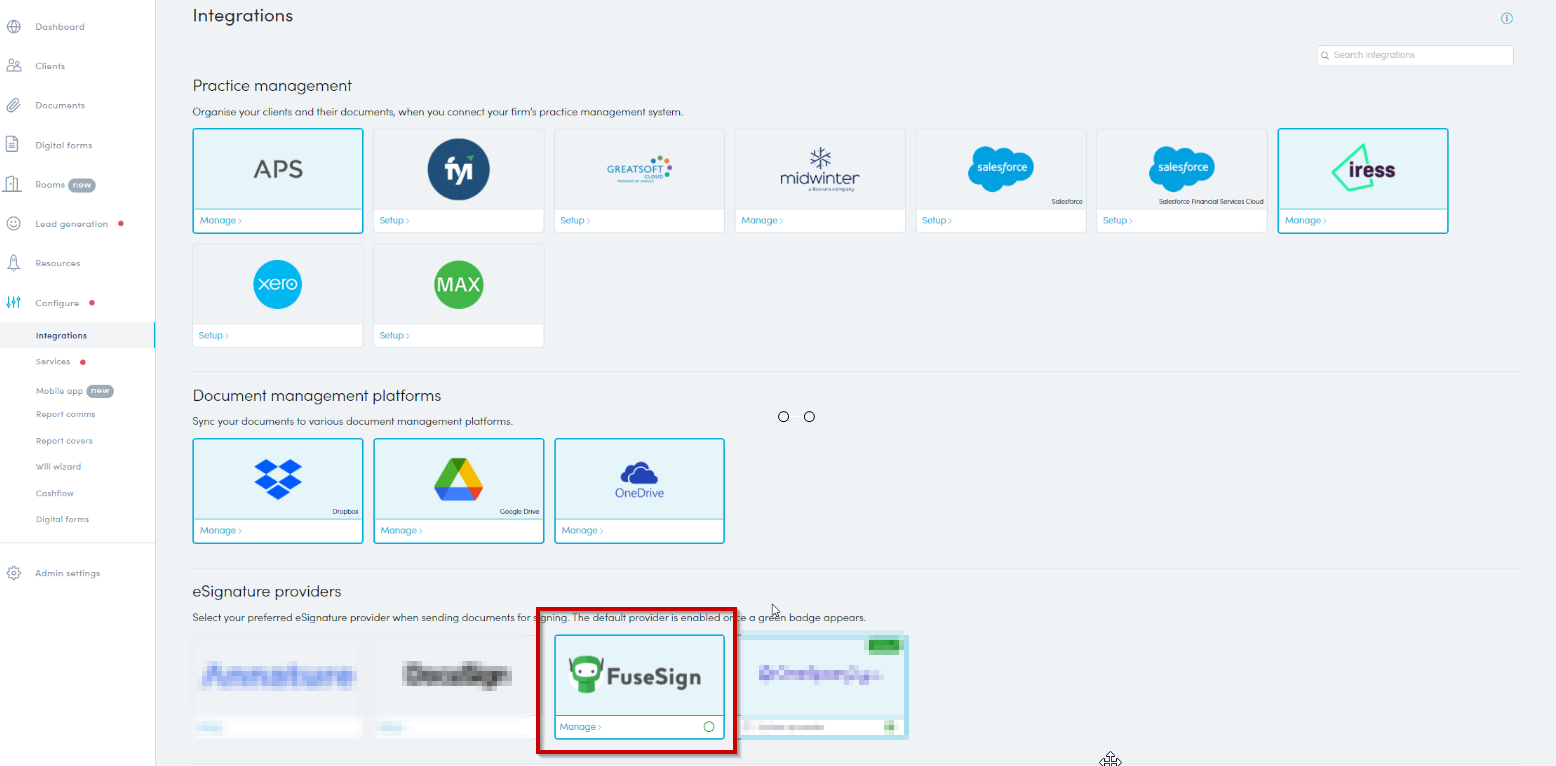Click the Rooms door icon
The image size is (1556, 766).
[x=14, y=184]
